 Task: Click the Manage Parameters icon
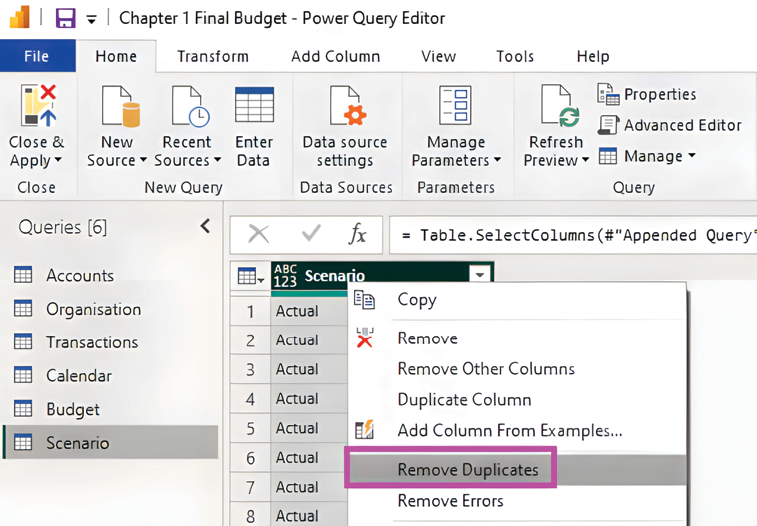455,105
